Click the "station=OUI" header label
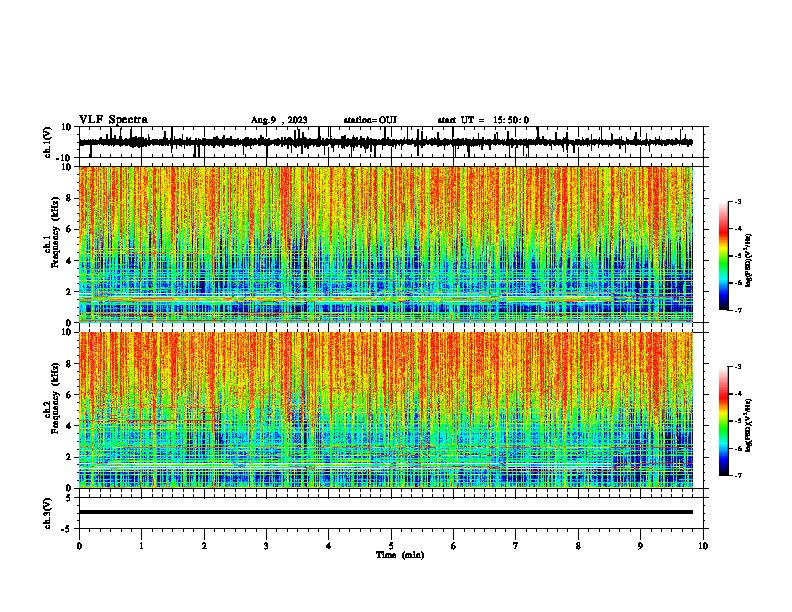Screen dimensions: 792x612 click(370, 120)
